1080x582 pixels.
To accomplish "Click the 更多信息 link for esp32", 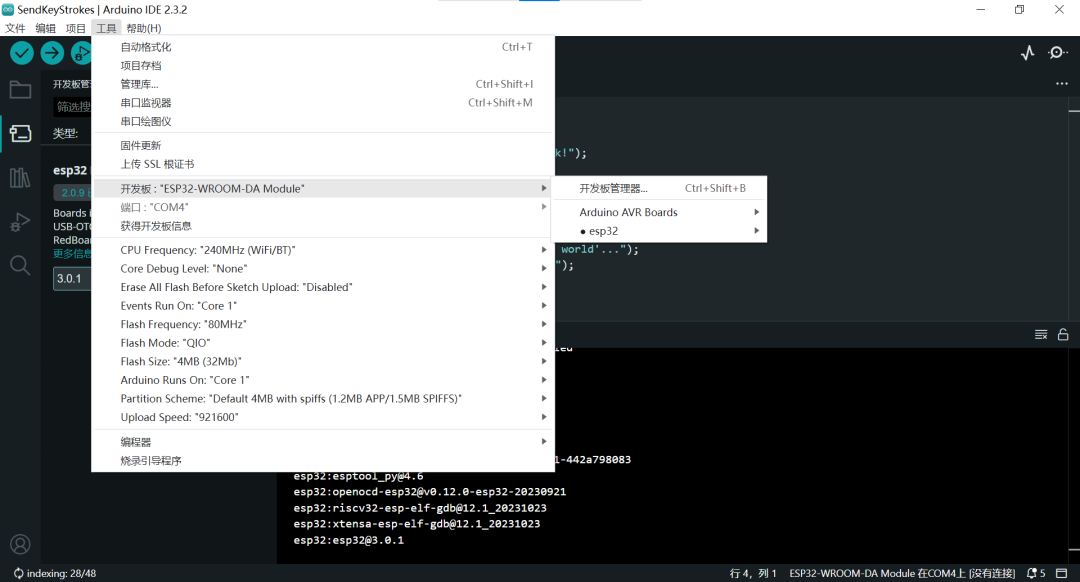I will click(74, 253).
